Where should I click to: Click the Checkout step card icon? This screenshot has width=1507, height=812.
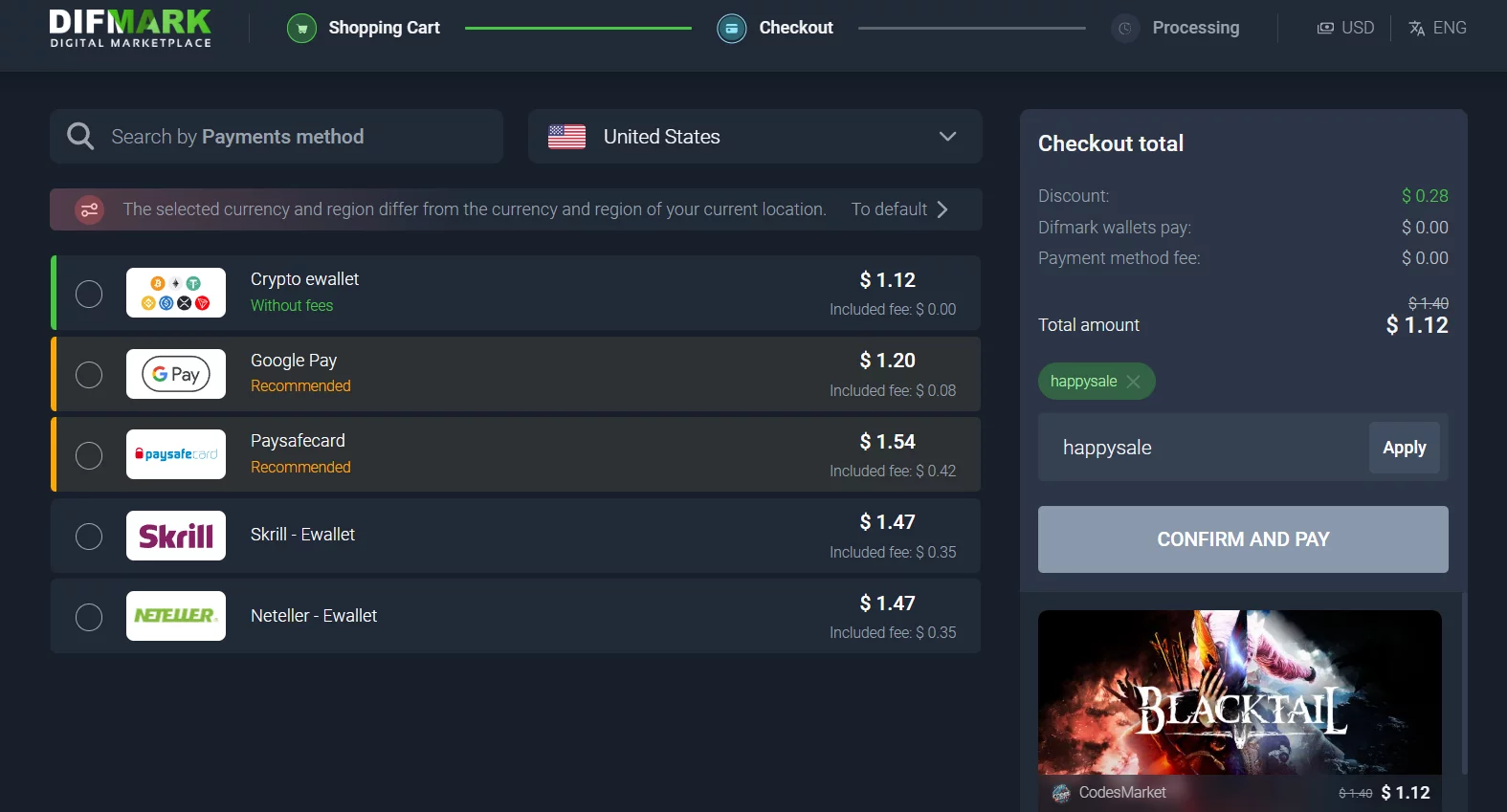click(731, 29)
